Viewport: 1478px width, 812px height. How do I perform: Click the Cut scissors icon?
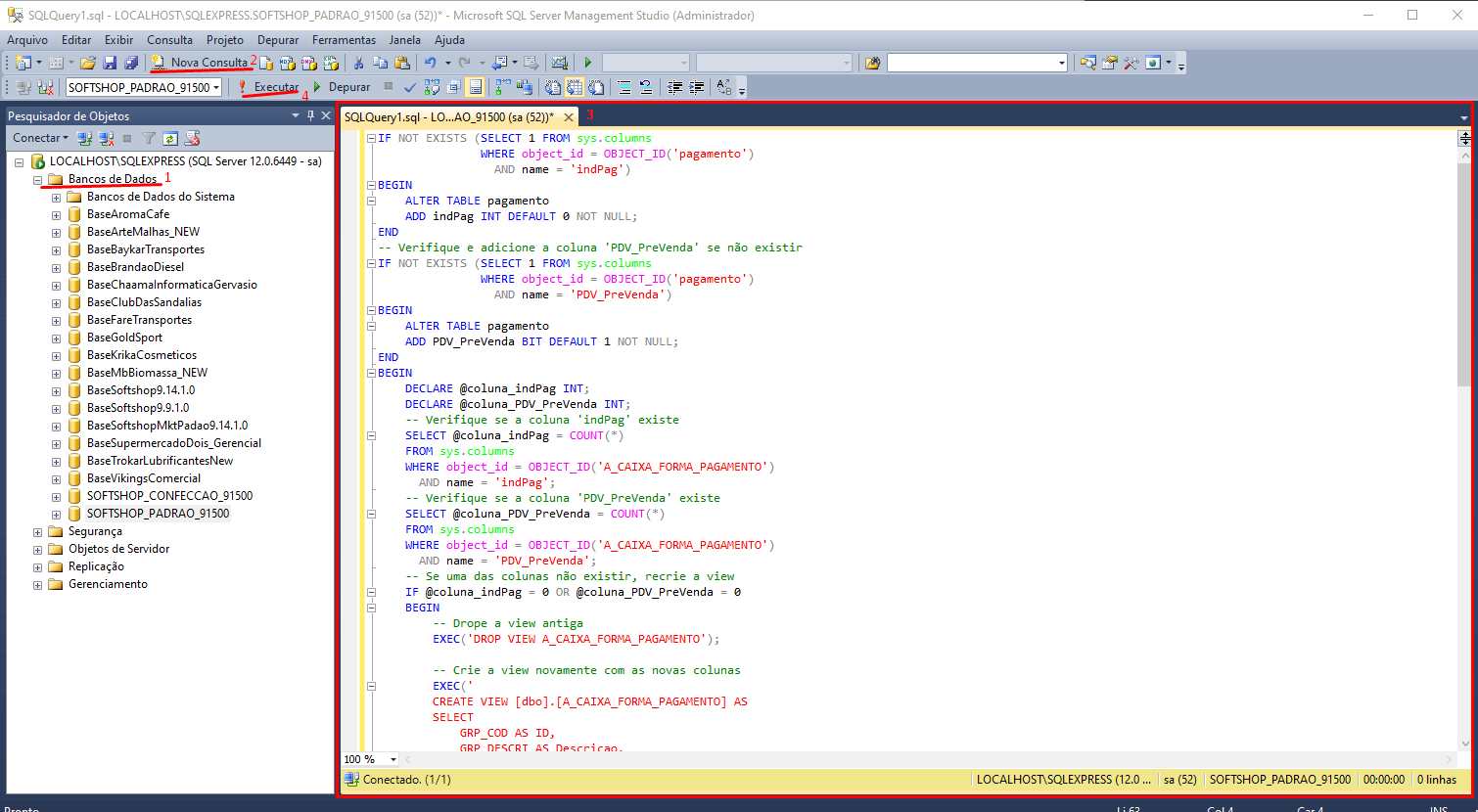(358, 63)
